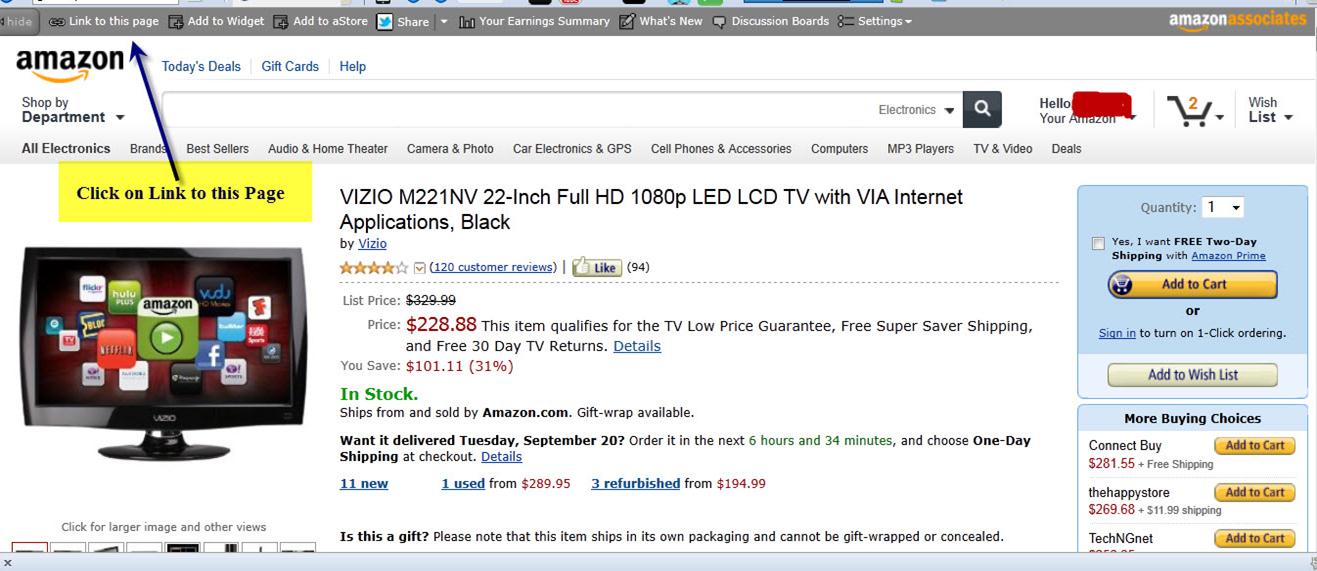1317x571 pixels.
Task: Open the 120 customer reviews link
Action: 492,267
